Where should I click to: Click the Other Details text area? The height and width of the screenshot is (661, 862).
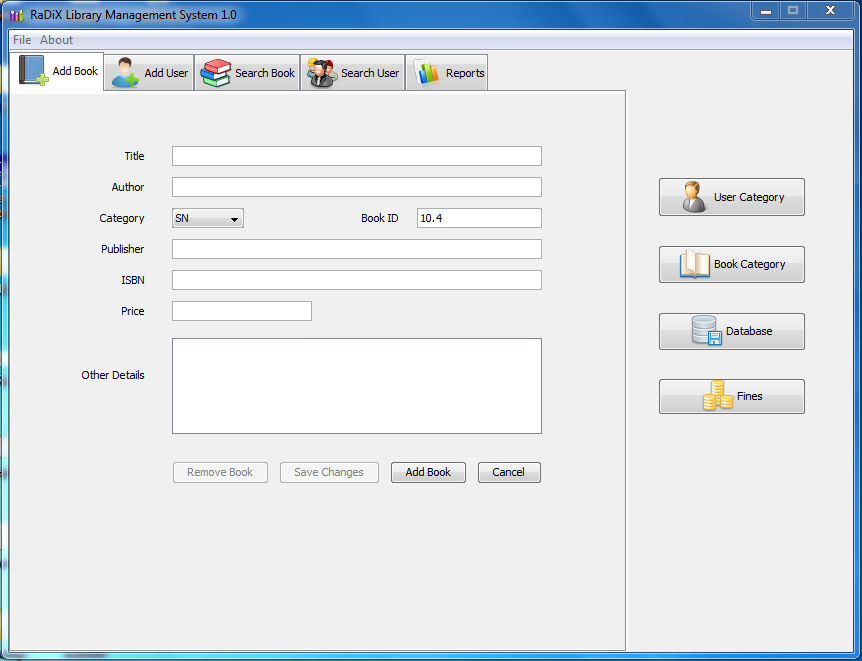(356, 386)
